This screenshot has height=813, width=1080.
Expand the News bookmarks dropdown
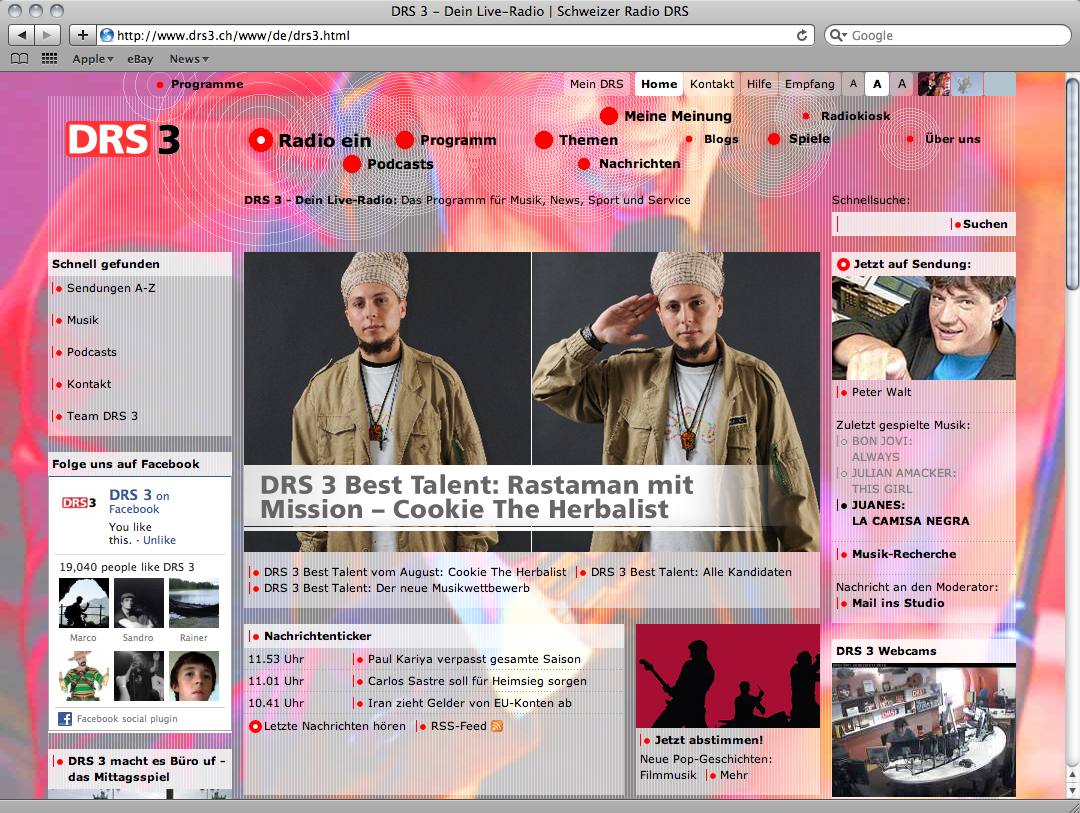[x=189, y=59]
